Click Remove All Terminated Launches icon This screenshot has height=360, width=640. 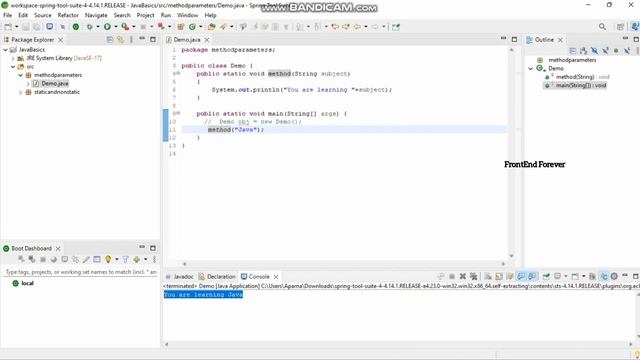click(x=473, y=276)
